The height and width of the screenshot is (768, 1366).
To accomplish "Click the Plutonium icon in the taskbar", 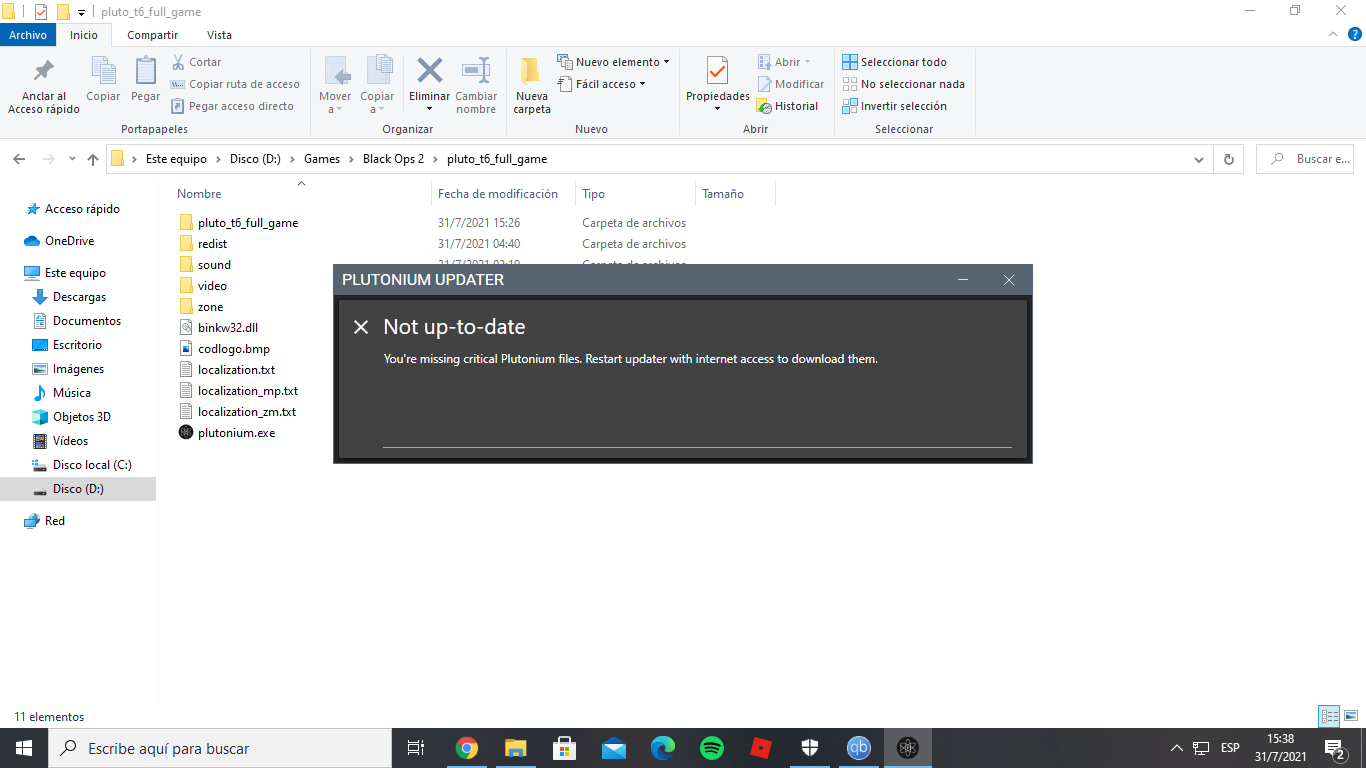I will (908, 748).
